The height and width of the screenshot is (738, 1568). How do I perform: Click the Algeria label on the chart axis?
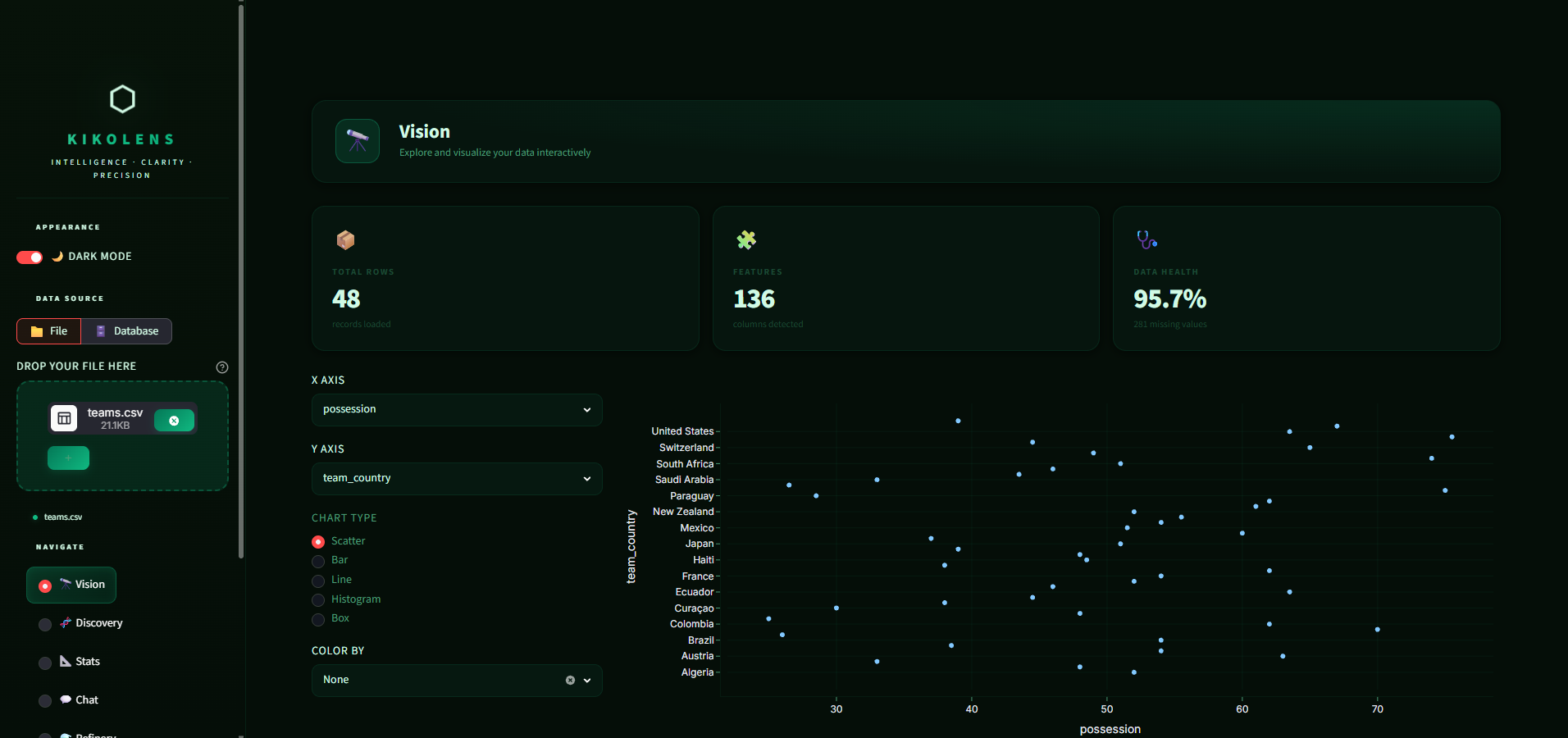pos(697,672)
